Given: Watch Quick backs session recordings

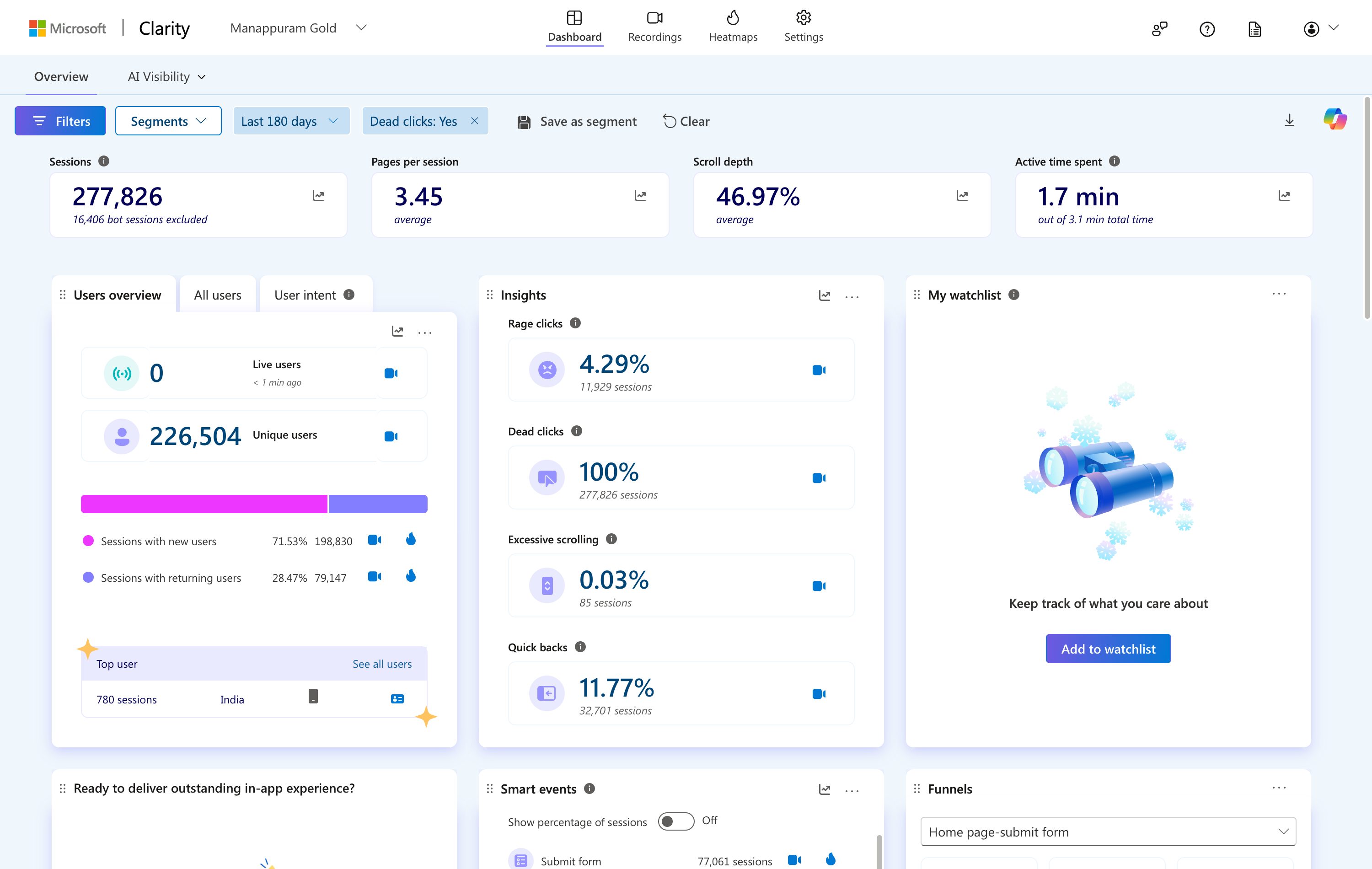Looking at the screenshot, I should tap(819, 693).
